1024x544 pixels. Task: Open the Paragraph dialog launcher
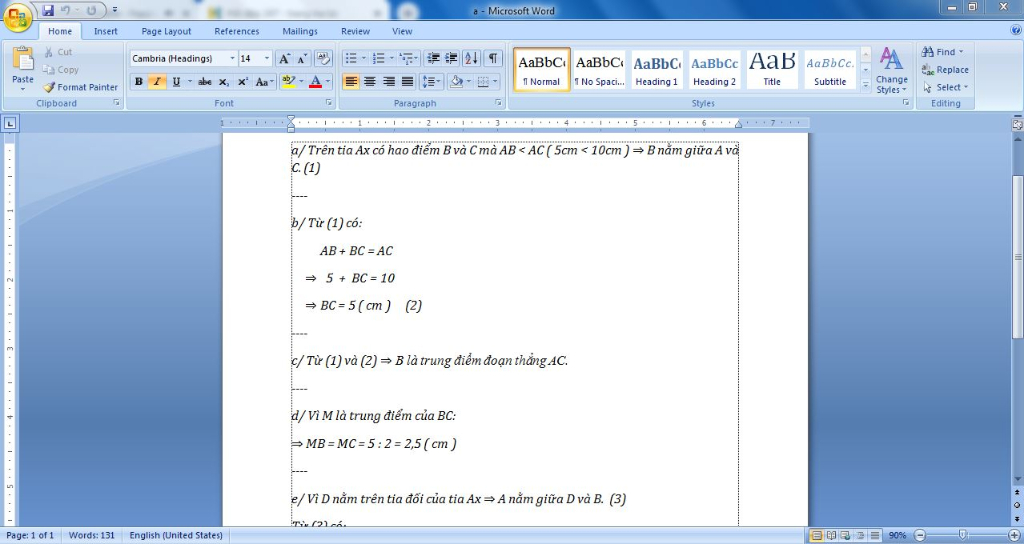[x=498, y=103]
